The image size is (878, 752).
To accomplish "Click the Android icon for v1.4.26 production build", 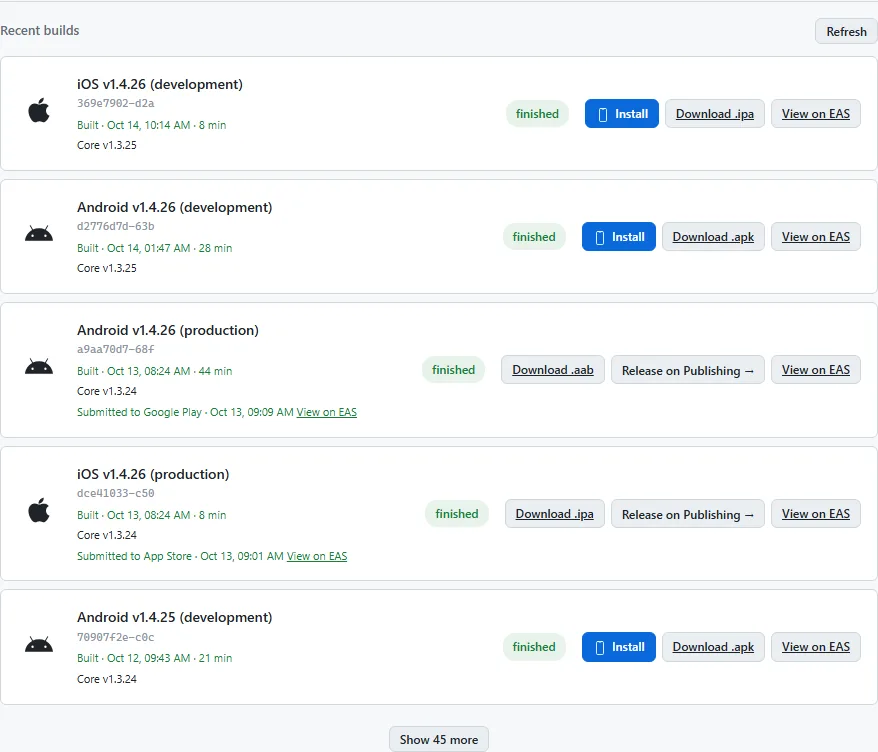I will [x=39, y=367].
